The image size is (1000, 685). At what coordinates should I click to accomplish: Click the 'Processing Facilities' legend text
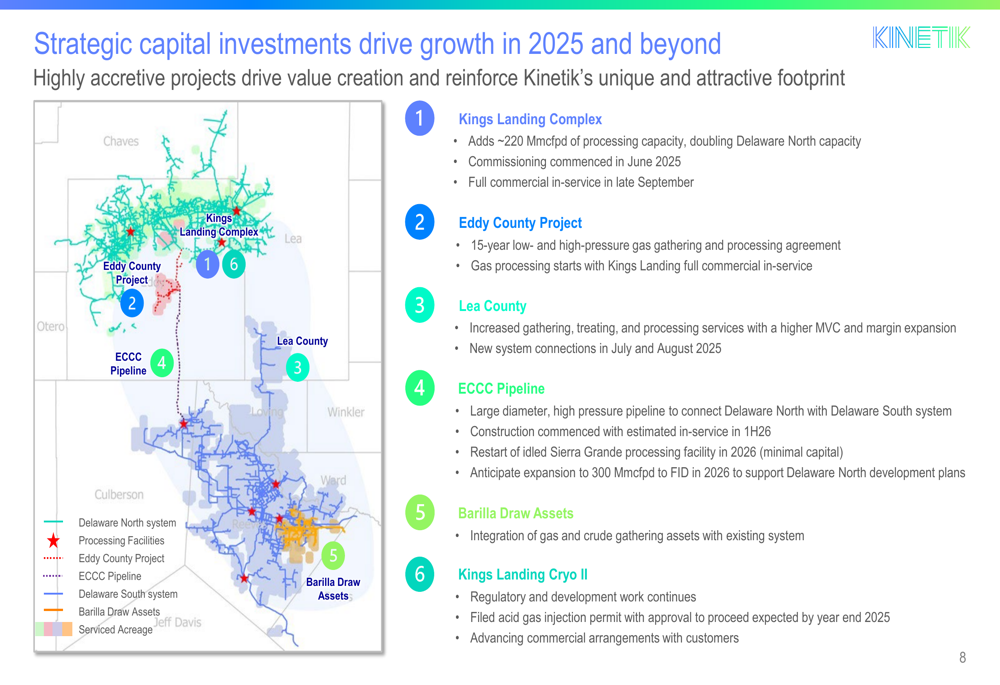click(x=121, y=540)
